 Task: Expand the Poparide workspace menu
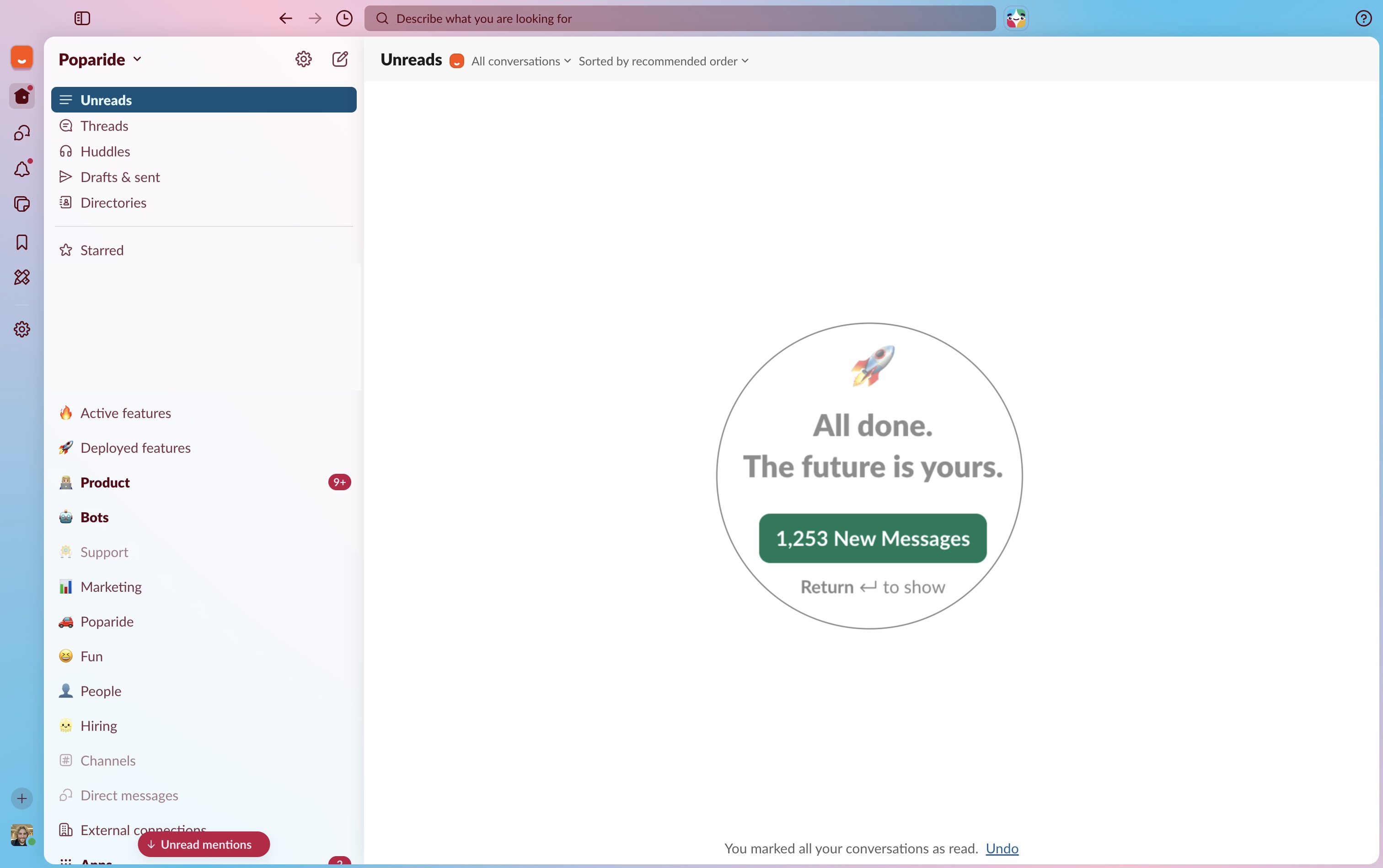tap(101, 60)
